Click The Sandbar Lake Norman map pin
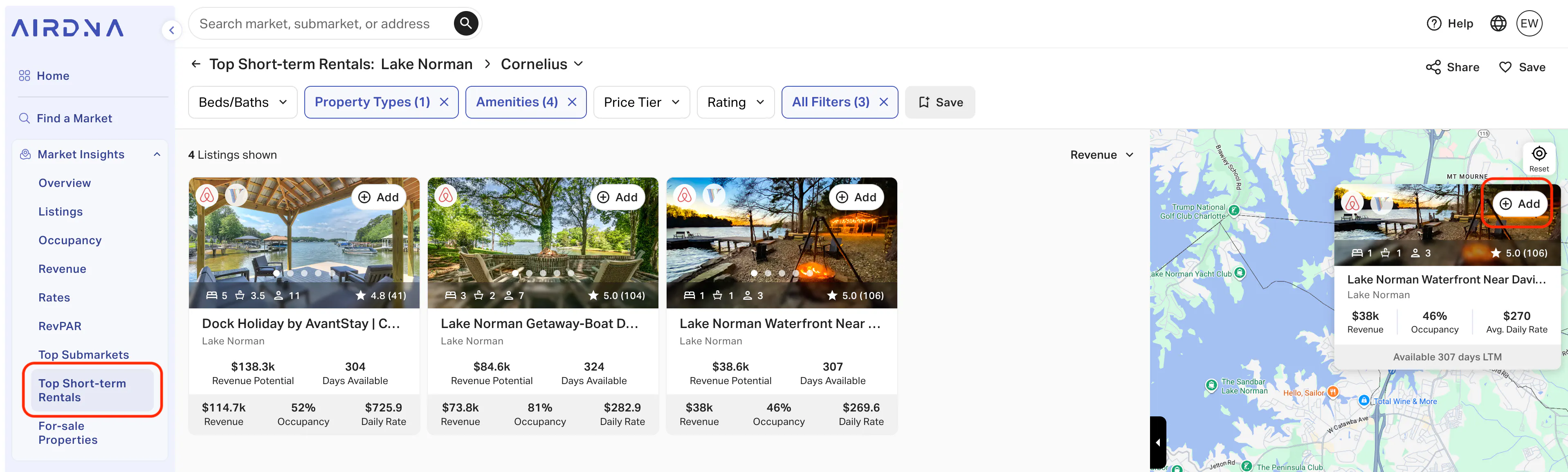1568x472 pixels. coord(1211,385)
